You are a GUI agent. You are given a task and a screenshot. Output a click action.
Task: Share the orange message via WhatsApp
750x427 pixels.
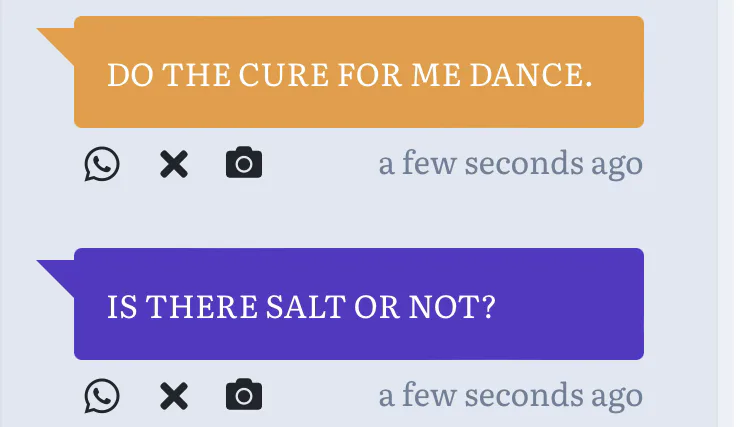101,164
